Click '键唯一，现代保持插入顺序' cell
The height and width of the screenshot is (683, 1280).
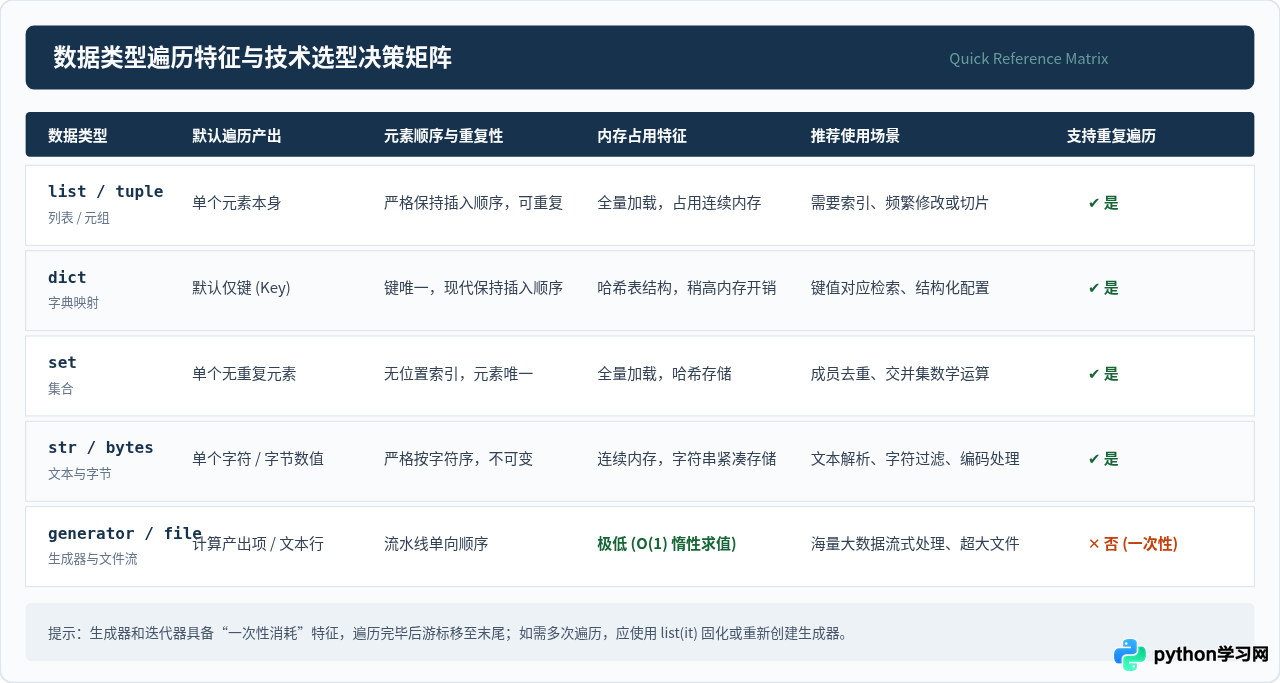point(474,288)
